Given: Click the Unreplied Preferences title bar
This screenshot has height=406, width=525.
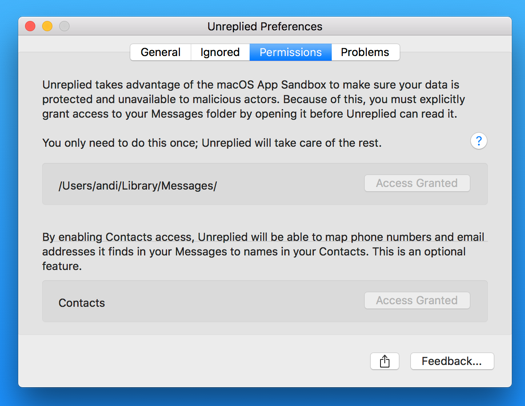Looking at the screenshot, I should (x=265, y=26).
